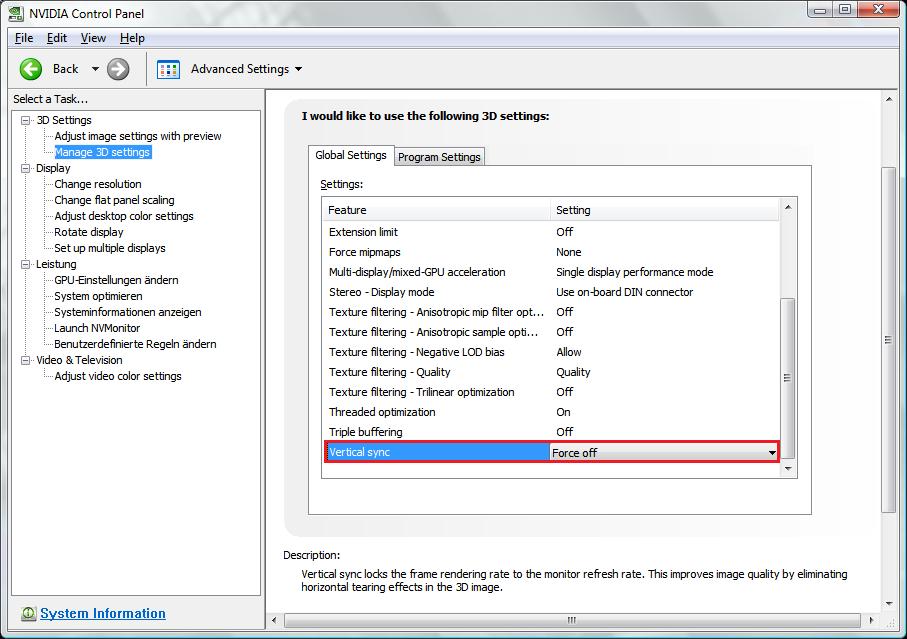
Task: Collapse the Leistung tree node
Action: 25,264
